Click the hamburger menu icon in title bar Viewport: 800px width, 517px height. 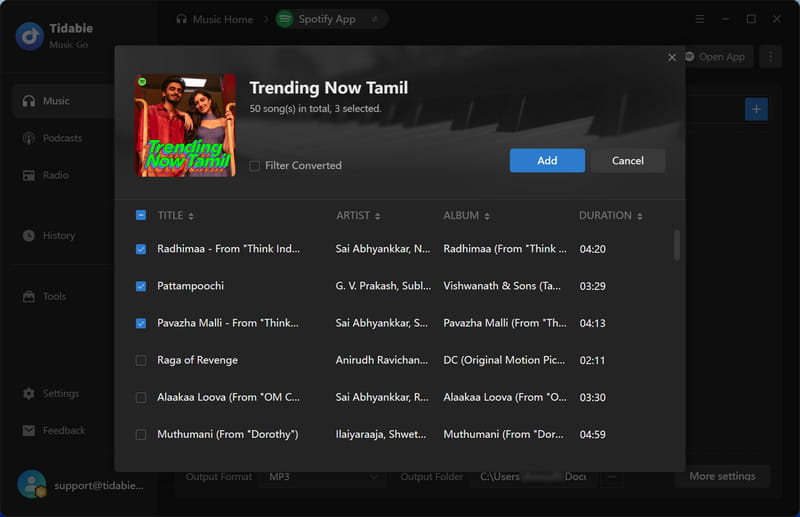click(700, 19)
